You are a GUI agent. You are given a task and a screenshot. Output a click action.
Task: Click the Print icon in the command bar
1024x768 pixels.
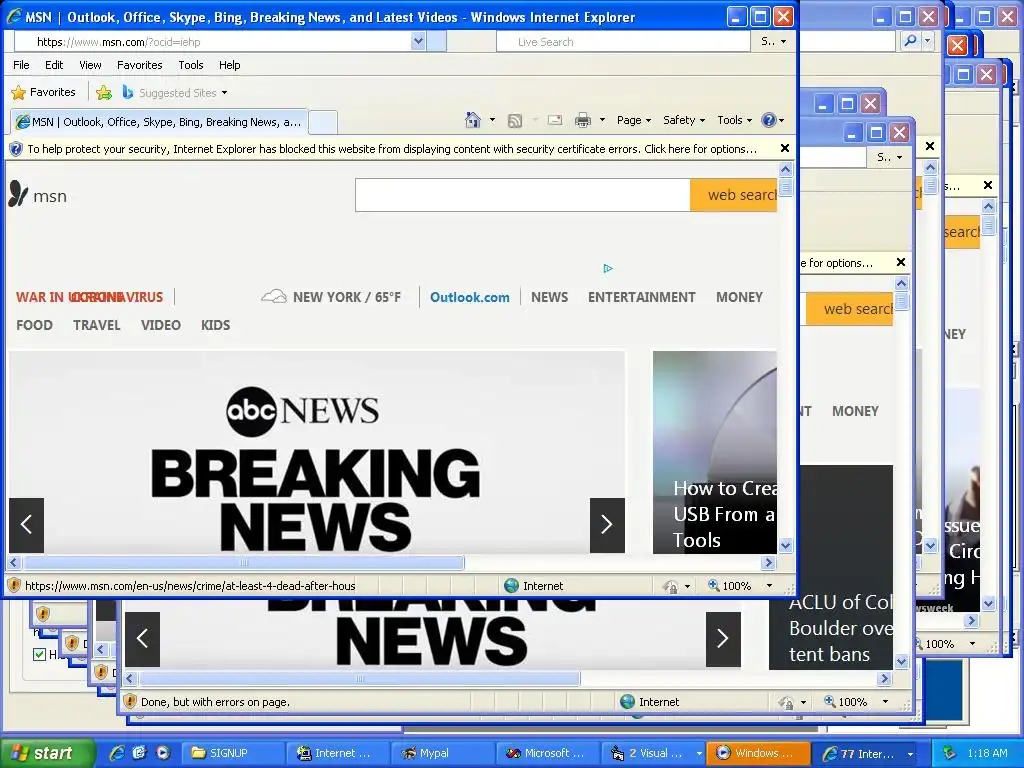pos(583,120)
